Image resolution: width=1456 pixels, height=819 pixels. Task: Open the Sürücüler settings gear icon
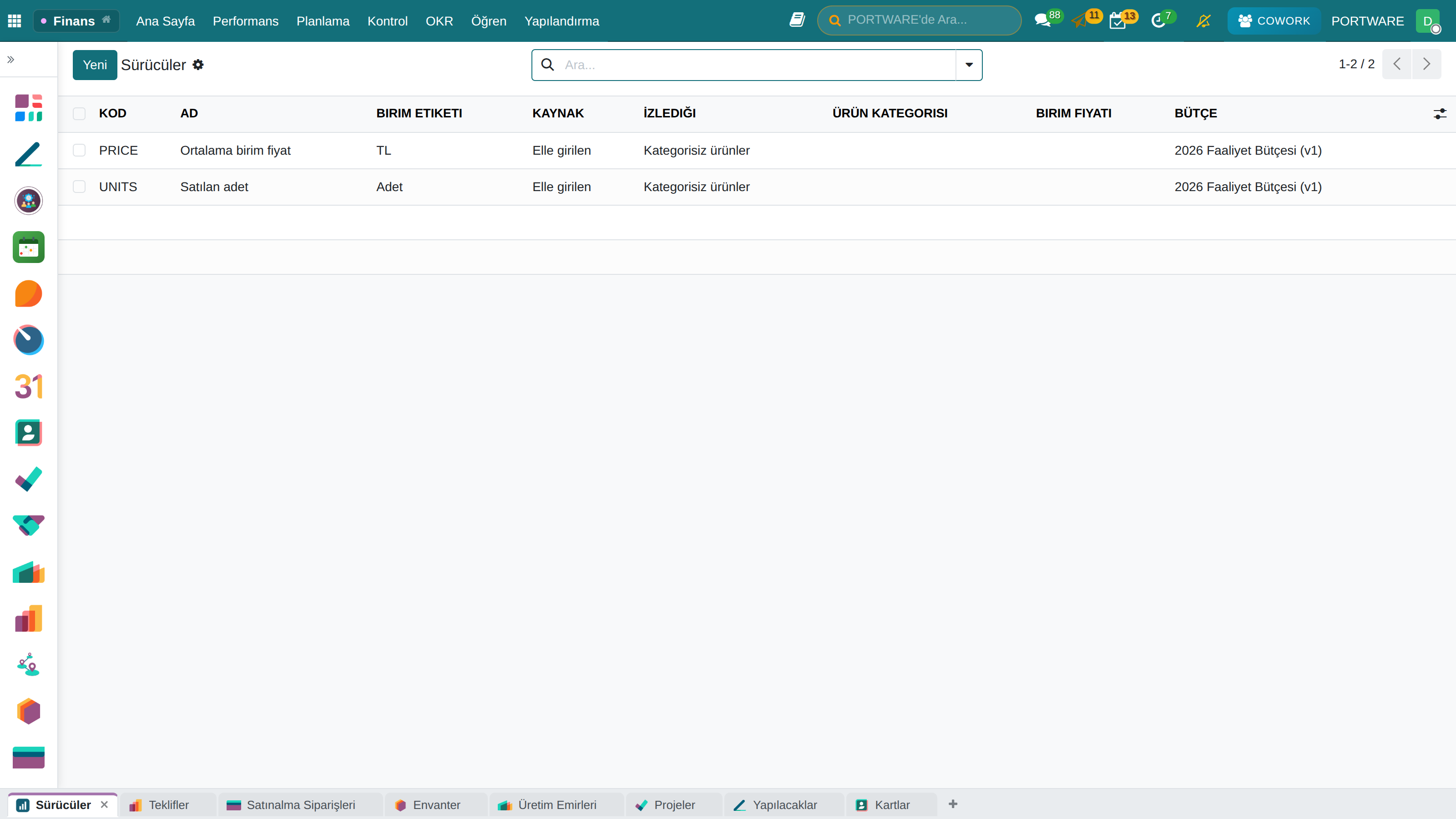click(198, 65)
